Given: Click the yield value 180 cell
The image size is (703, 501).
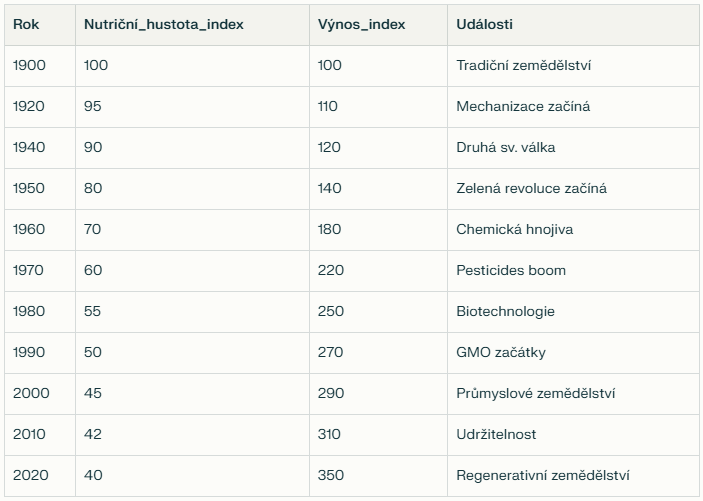Looking at the screenshot, I should tap(378, 230).
